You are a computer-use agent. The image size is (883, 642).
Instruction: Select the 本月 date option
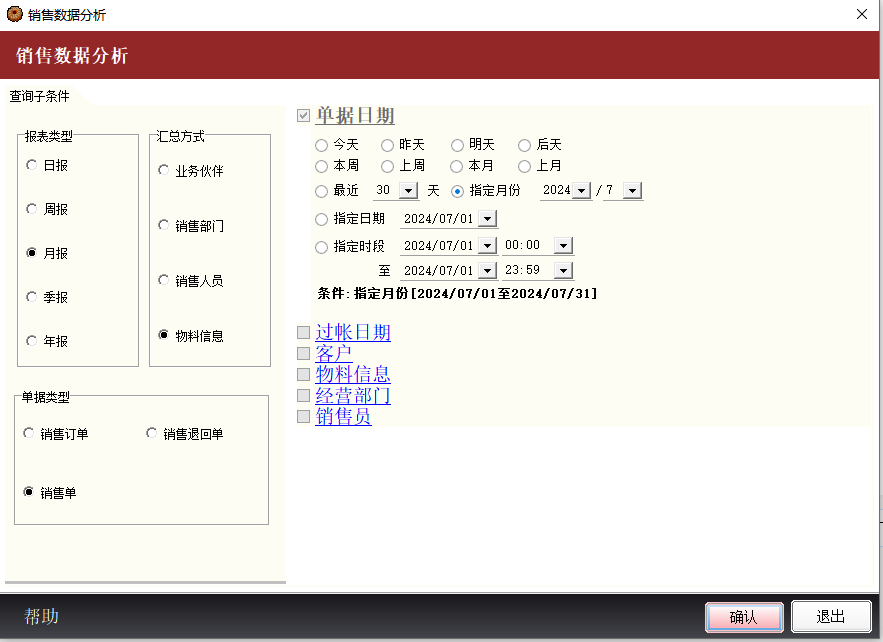[x=457, y=166]
